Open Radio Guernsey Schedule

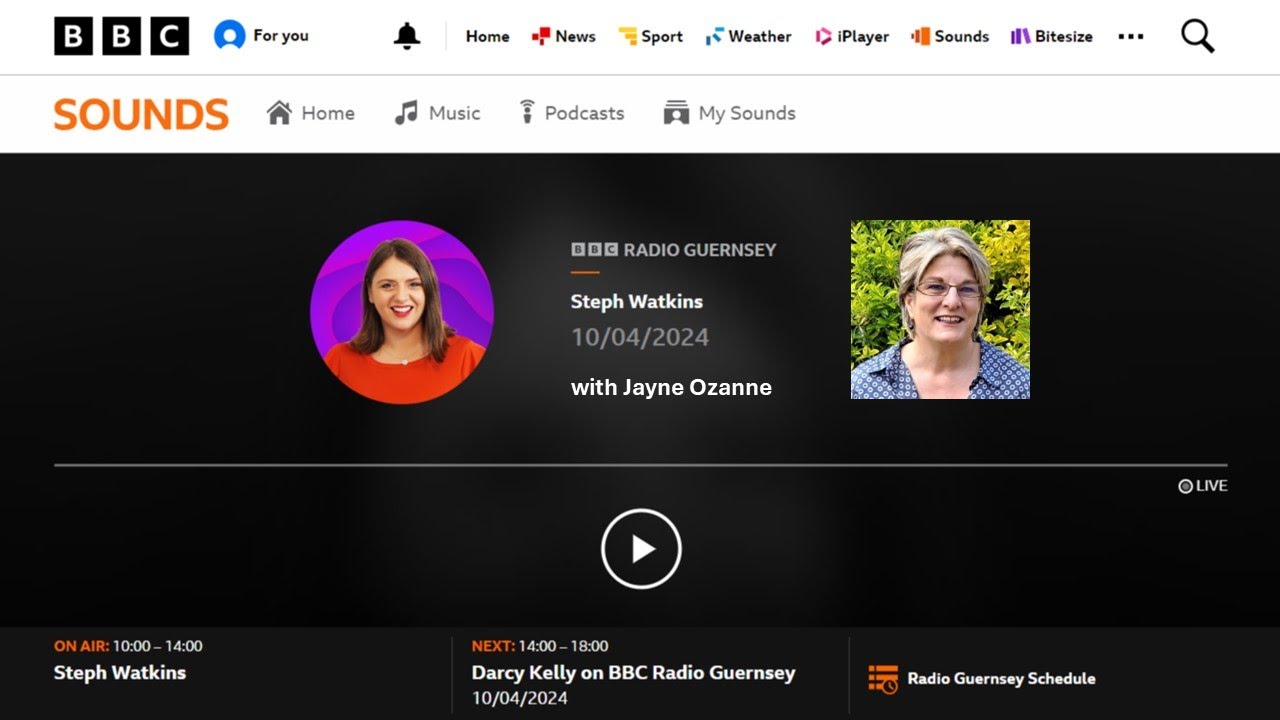coord(1001,679)
